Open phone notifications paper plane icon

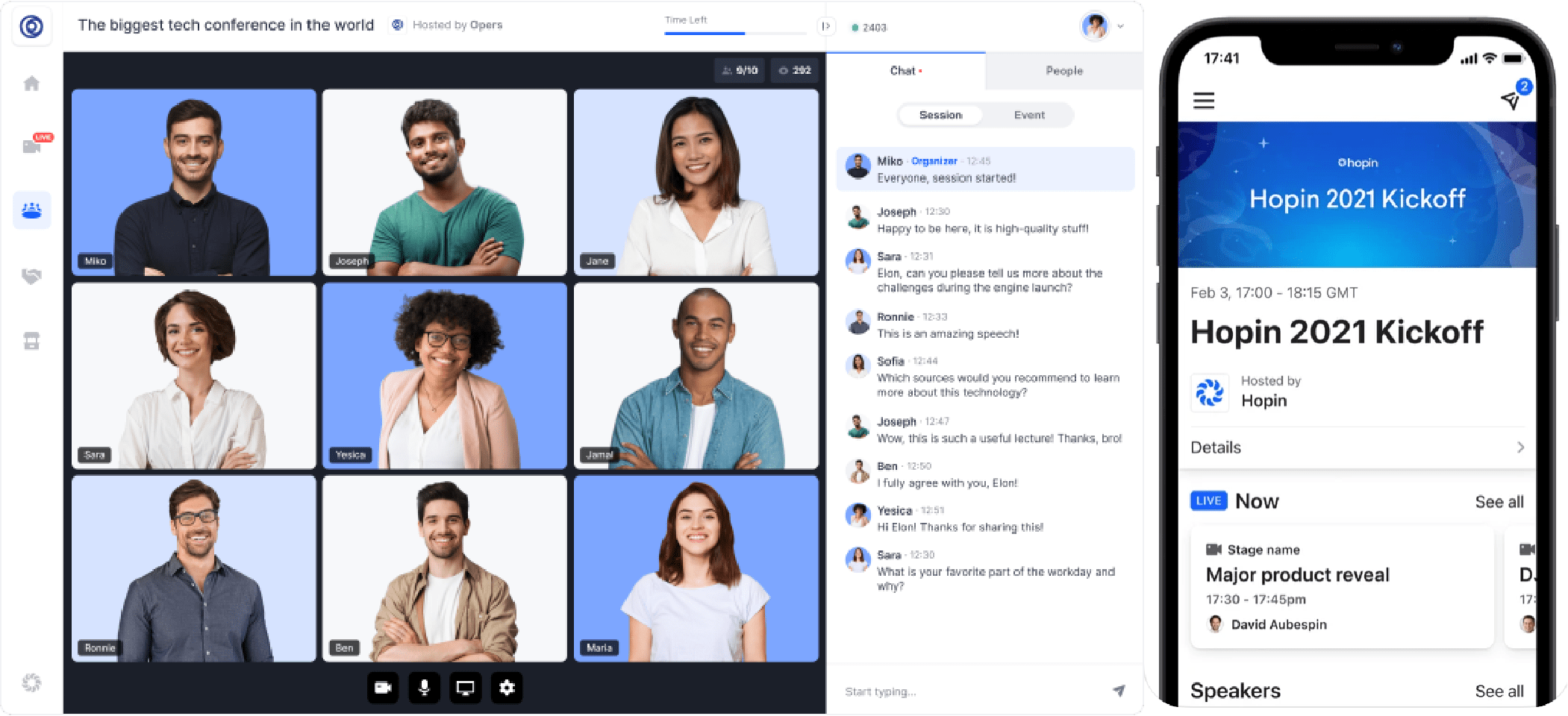pos(1511,100)
